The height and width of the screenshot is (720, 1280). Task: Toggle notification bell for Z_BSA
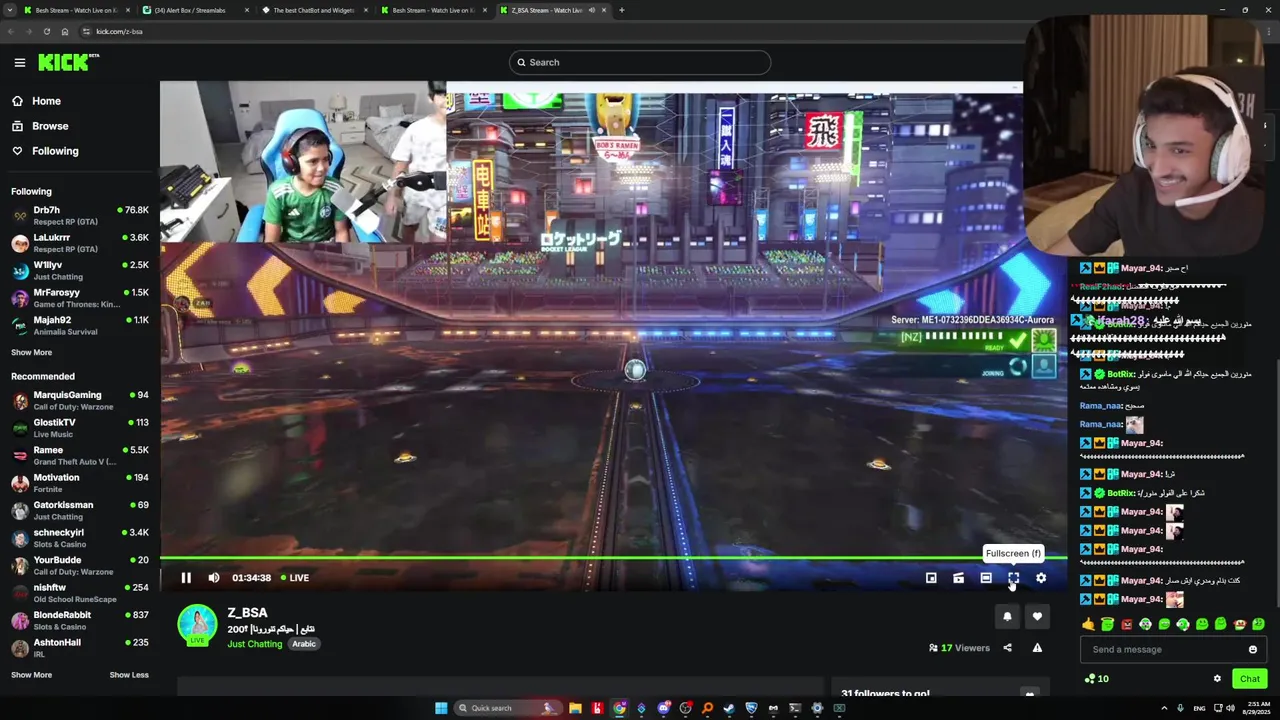[x=1007, y=617]
